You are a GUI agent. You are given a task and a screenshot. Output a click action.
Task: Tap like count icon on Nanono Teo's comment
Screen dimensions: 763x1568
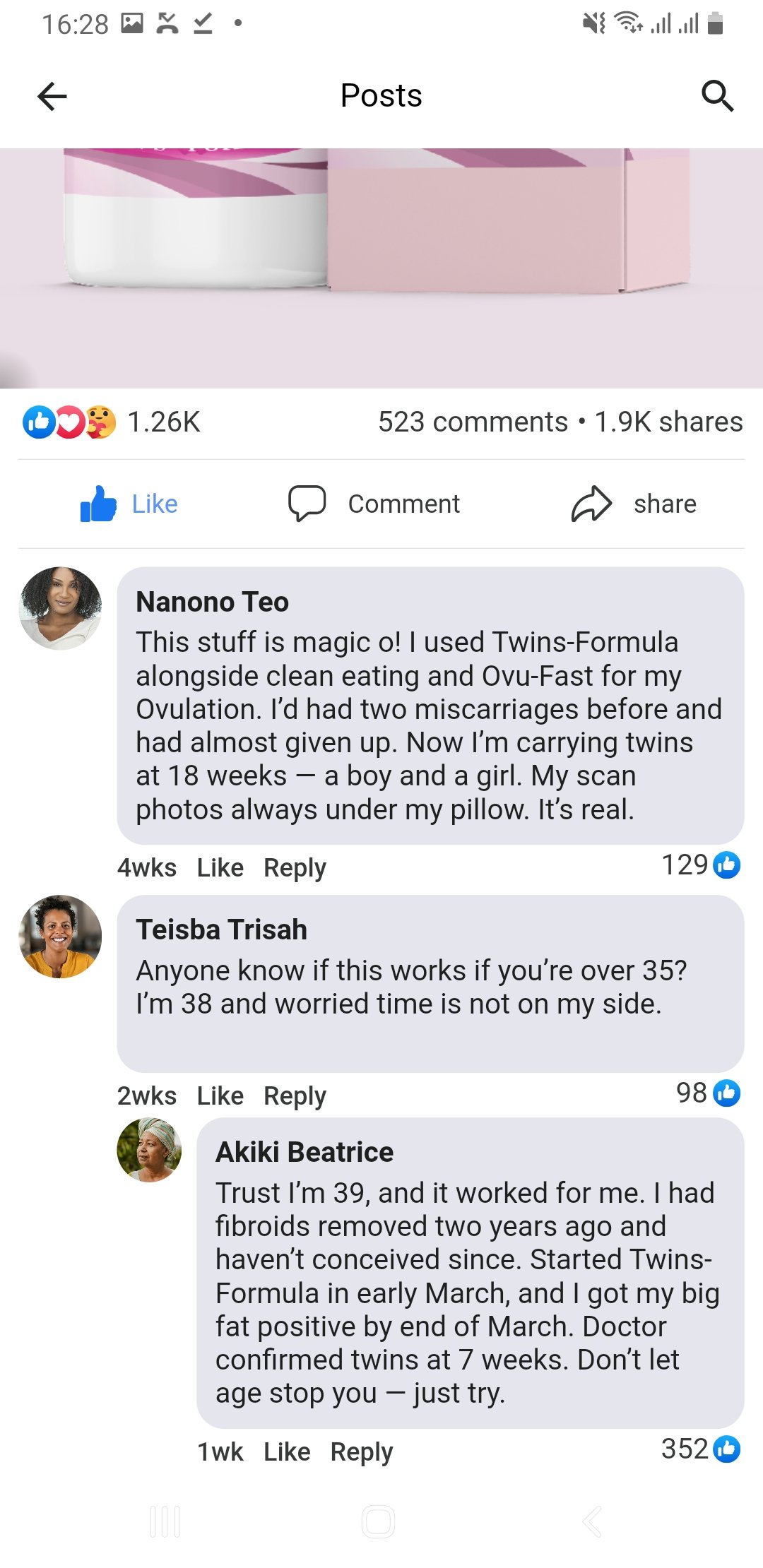click(727, 865)
